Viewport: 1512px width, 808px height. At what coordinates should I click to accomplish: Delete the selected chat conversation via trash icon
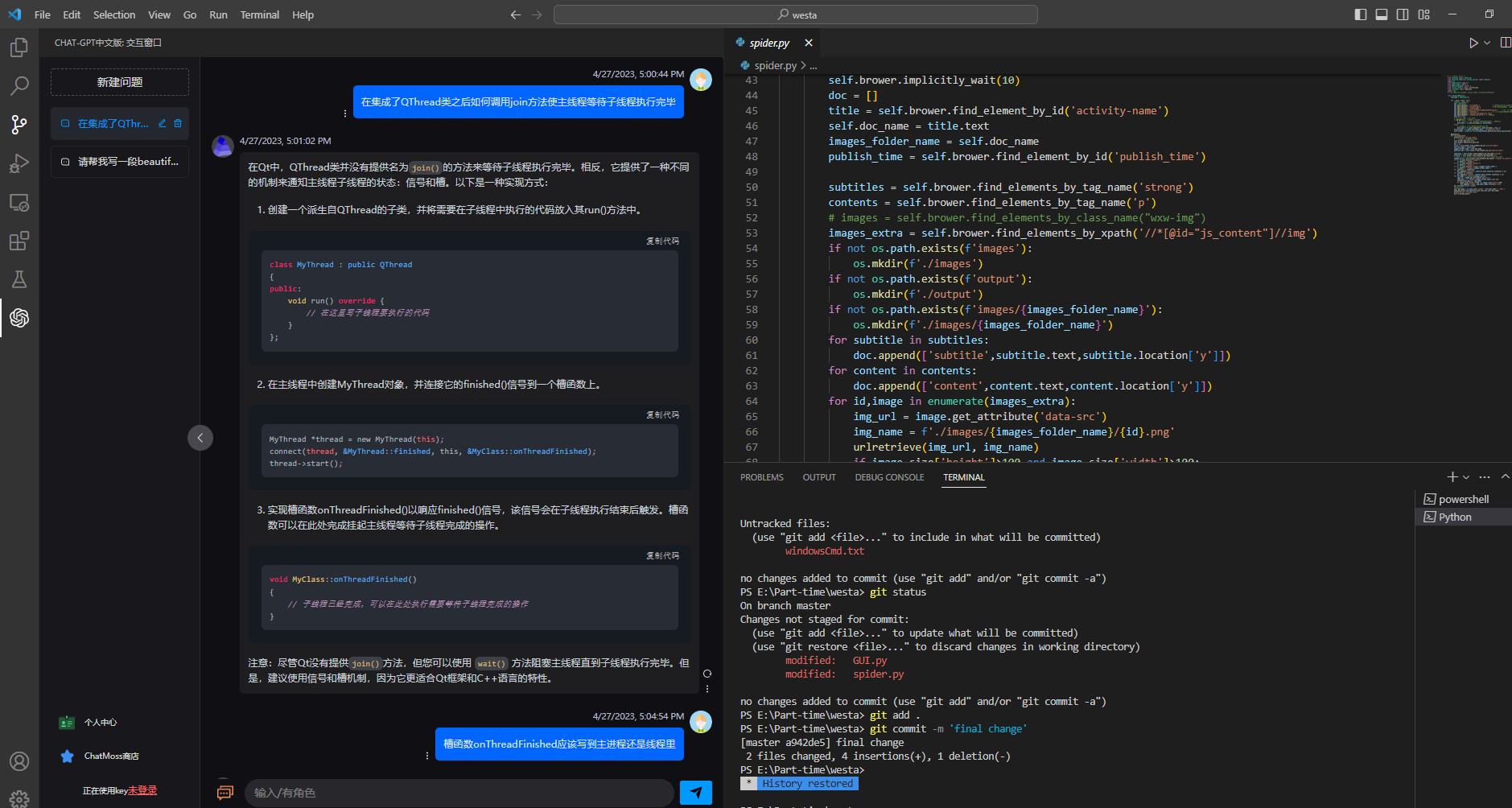178,123
